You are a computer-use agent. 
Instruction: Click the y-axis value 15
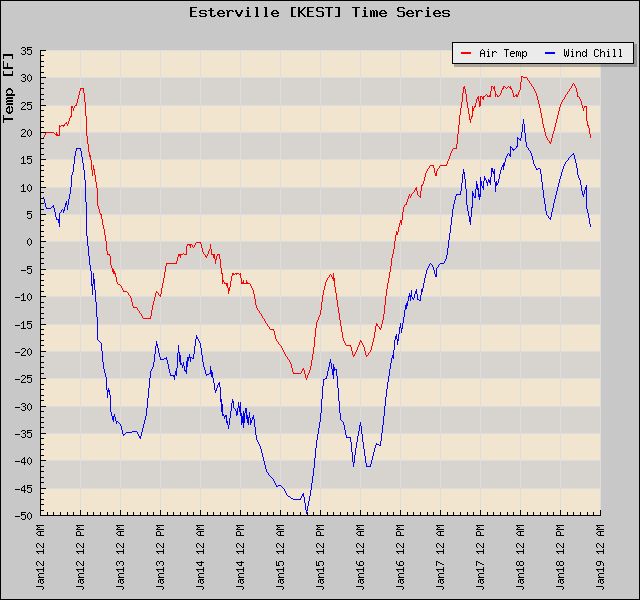point(27,160)
